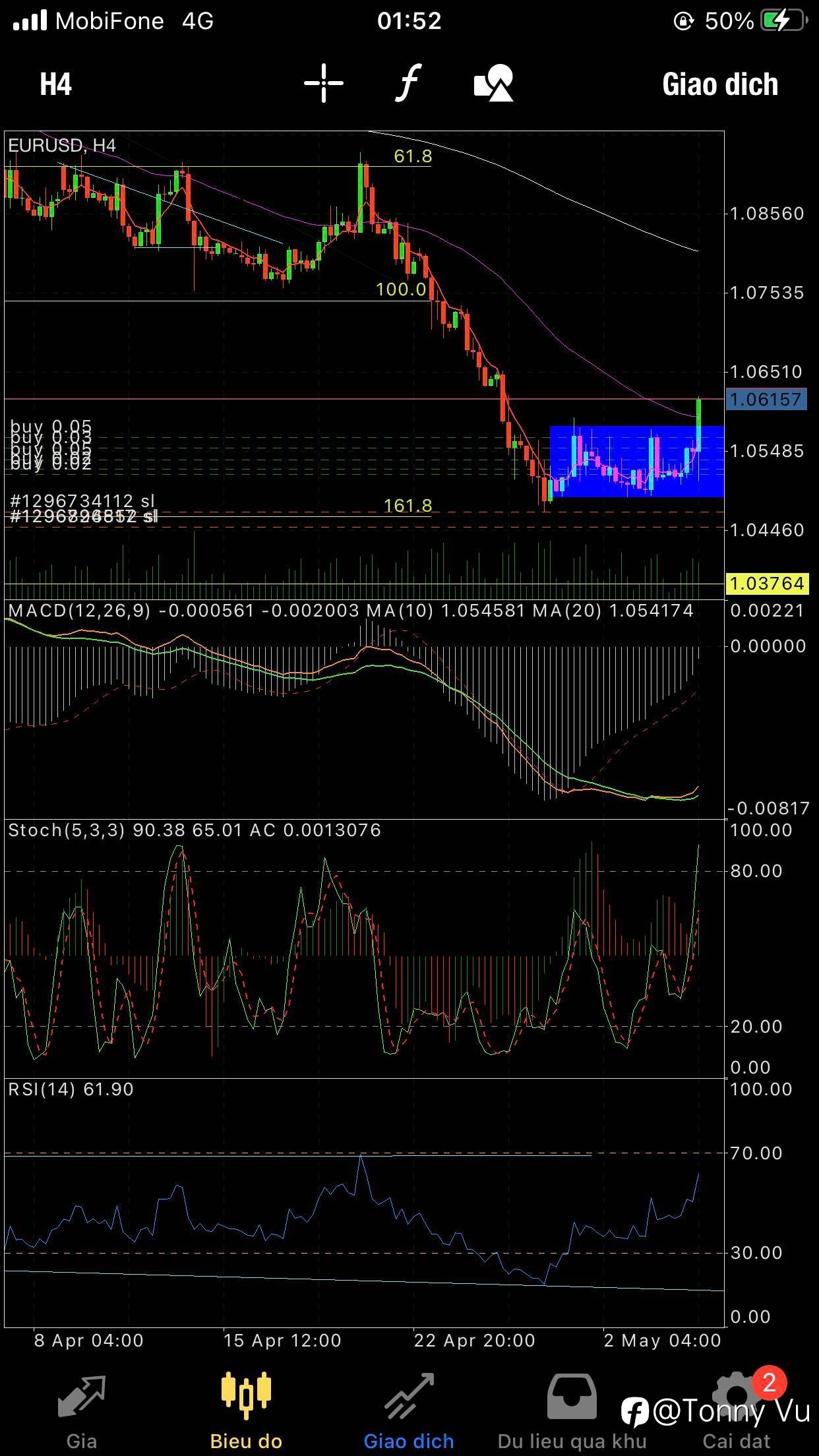Tap the yellow price label 1.03764
The width and height of the screenshot is (819, 1456).
point(766,584)
